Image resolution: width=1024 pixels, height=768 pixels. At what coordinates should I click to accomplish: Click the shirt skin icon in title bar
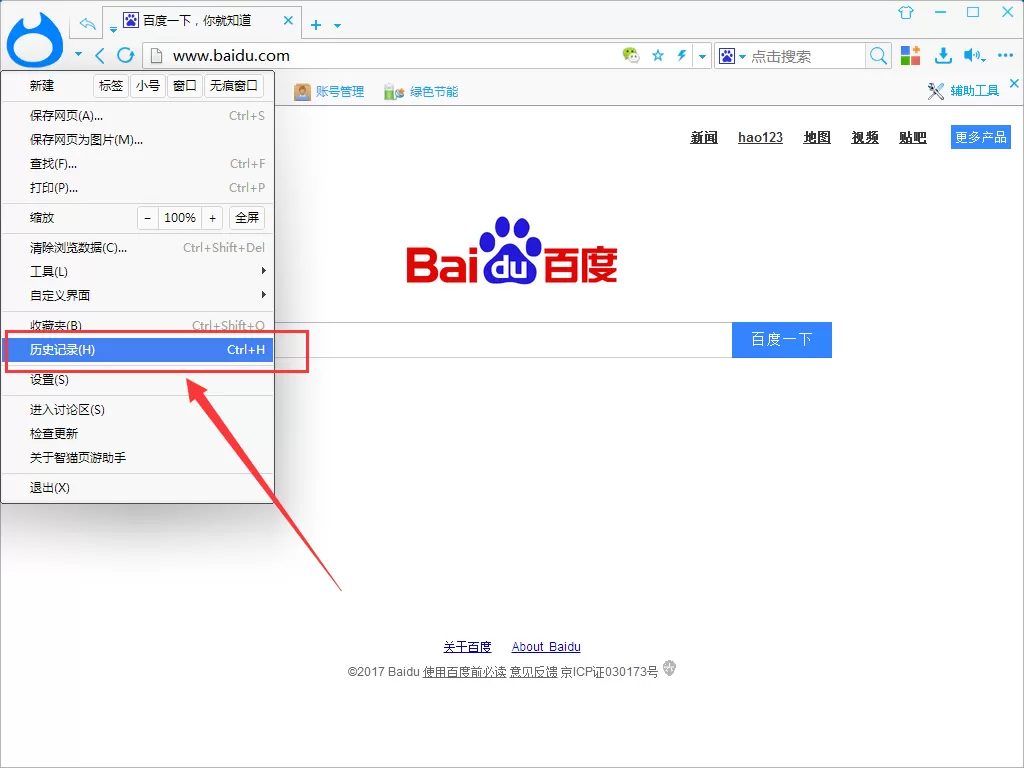tap(906, 12)
